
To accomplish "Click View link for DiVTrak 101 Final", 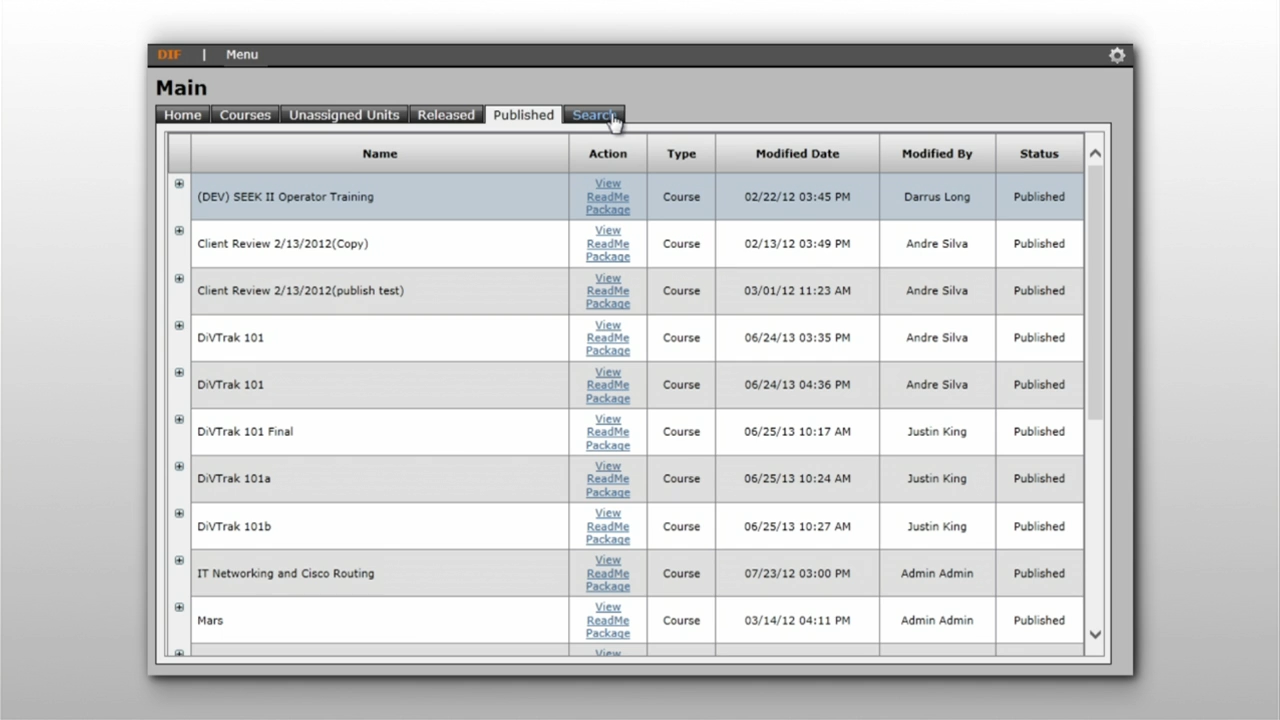I will (x=608, y=419).
